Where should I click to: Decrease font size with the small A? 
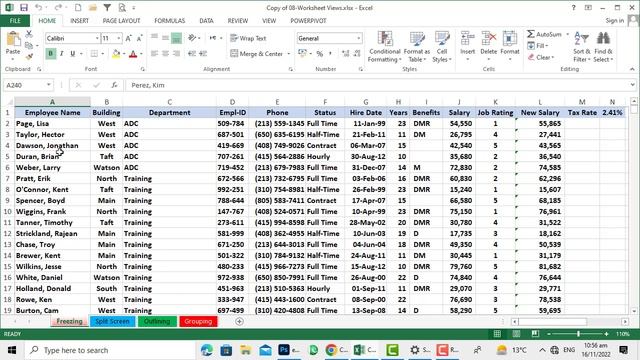coord(139,38)
